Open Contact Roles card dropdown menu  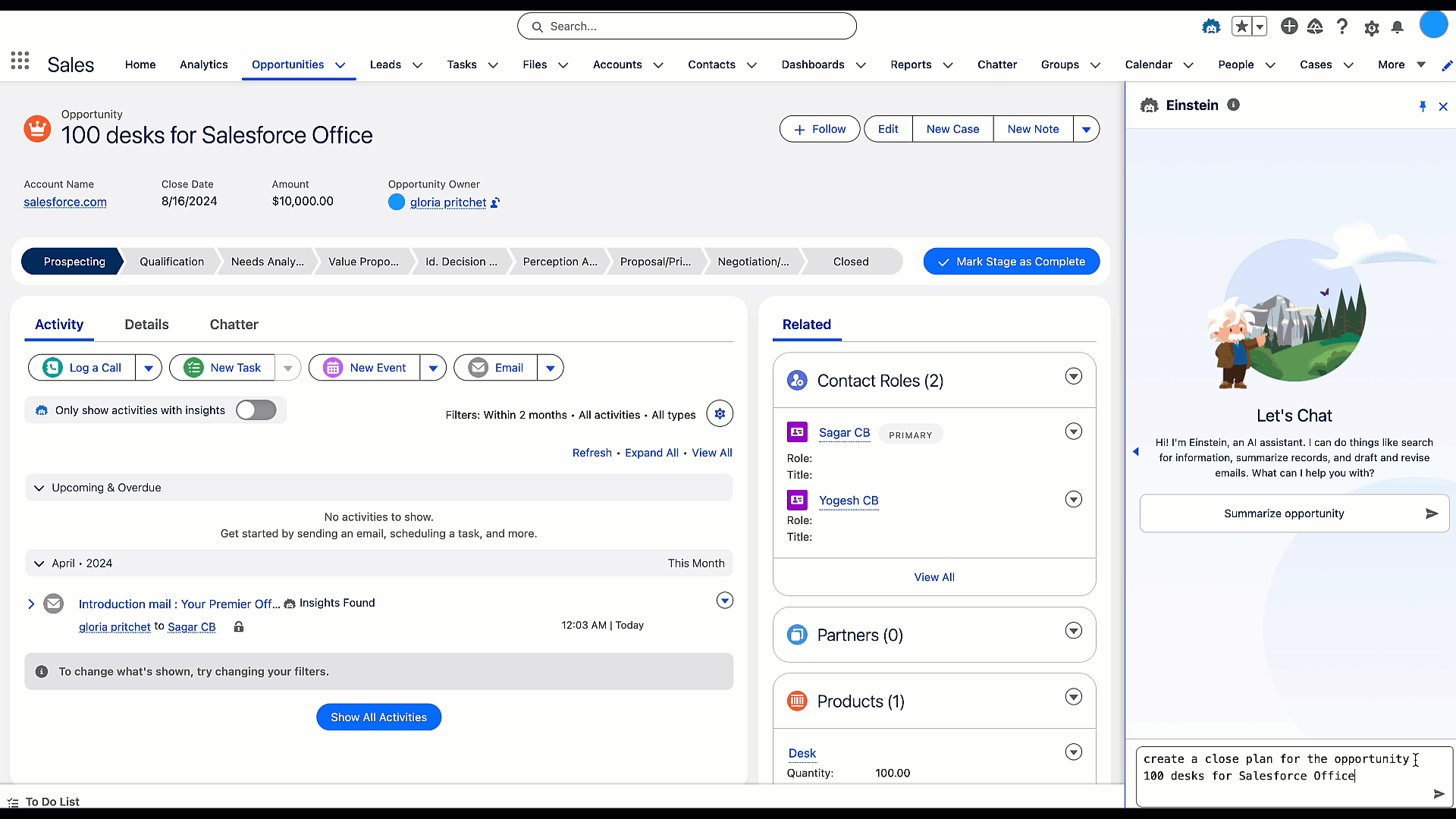(x=1073, y=377)
